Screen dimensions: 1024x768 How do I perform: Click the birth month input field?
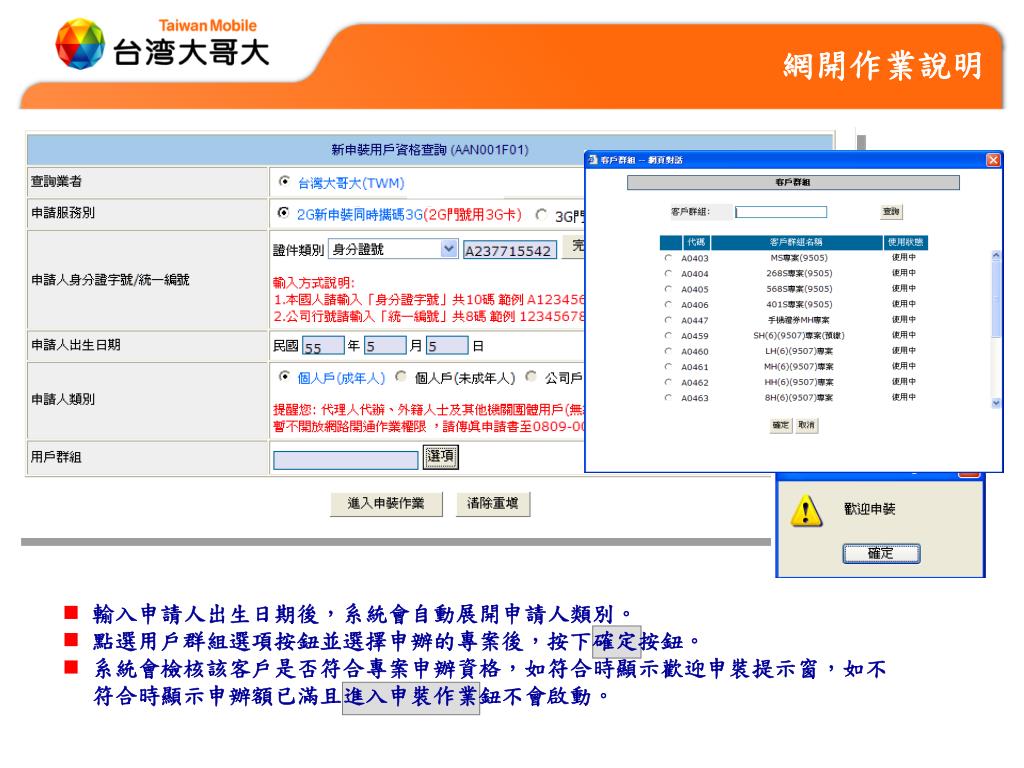coord(385,345)
